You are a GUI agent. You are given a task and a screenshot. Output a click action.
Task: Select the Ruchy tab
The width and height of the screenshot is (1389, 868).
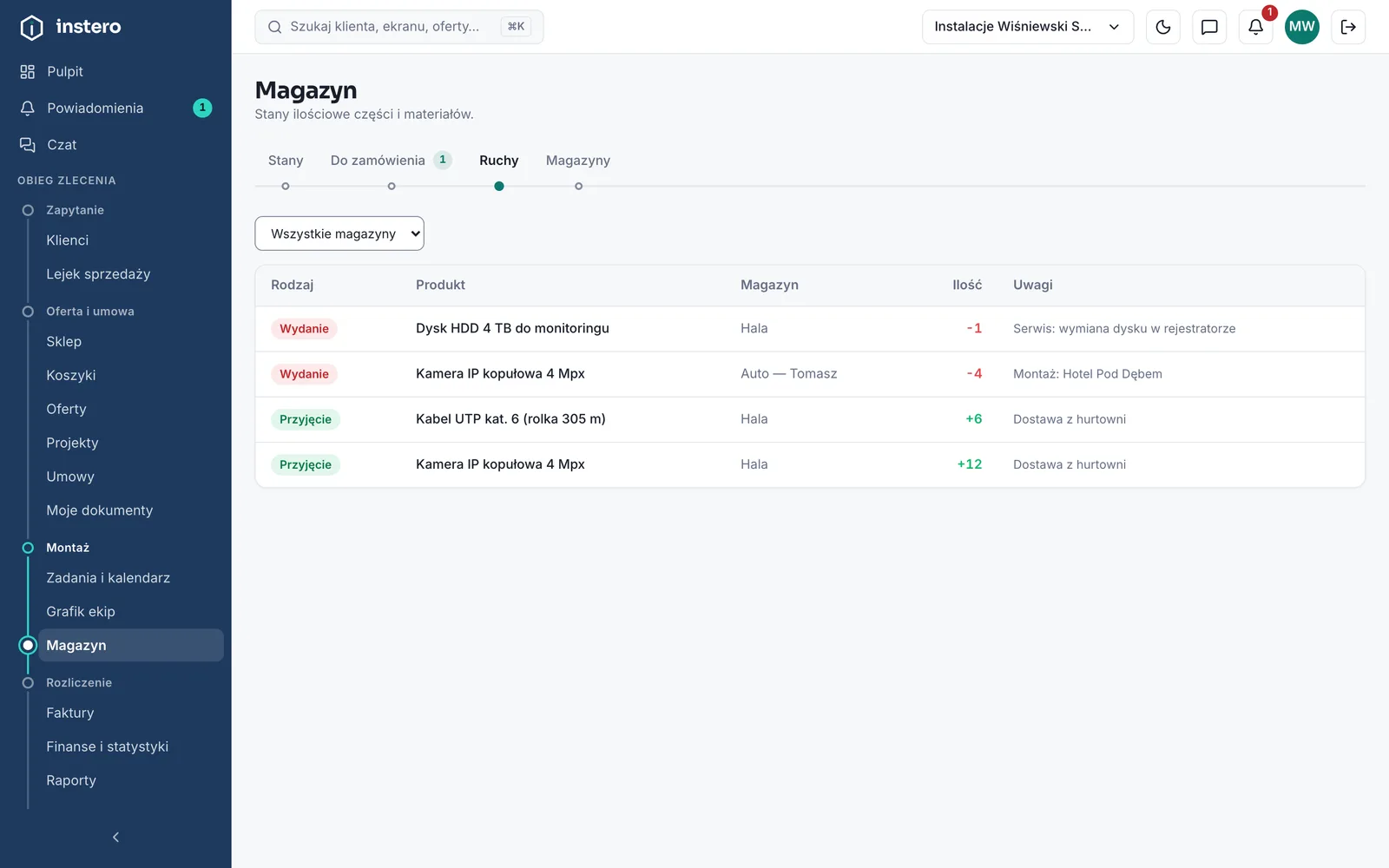pos(499,161)
